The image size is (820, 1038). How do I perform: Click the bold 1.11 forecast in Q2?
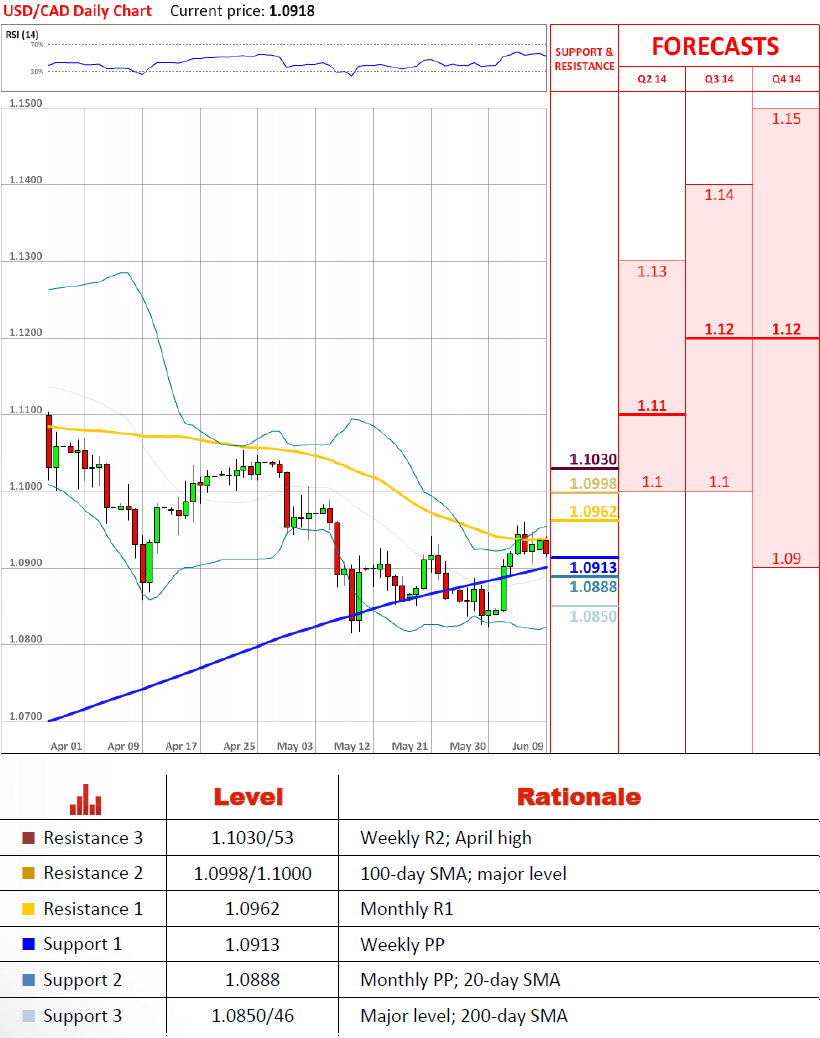tap(652, 405)
